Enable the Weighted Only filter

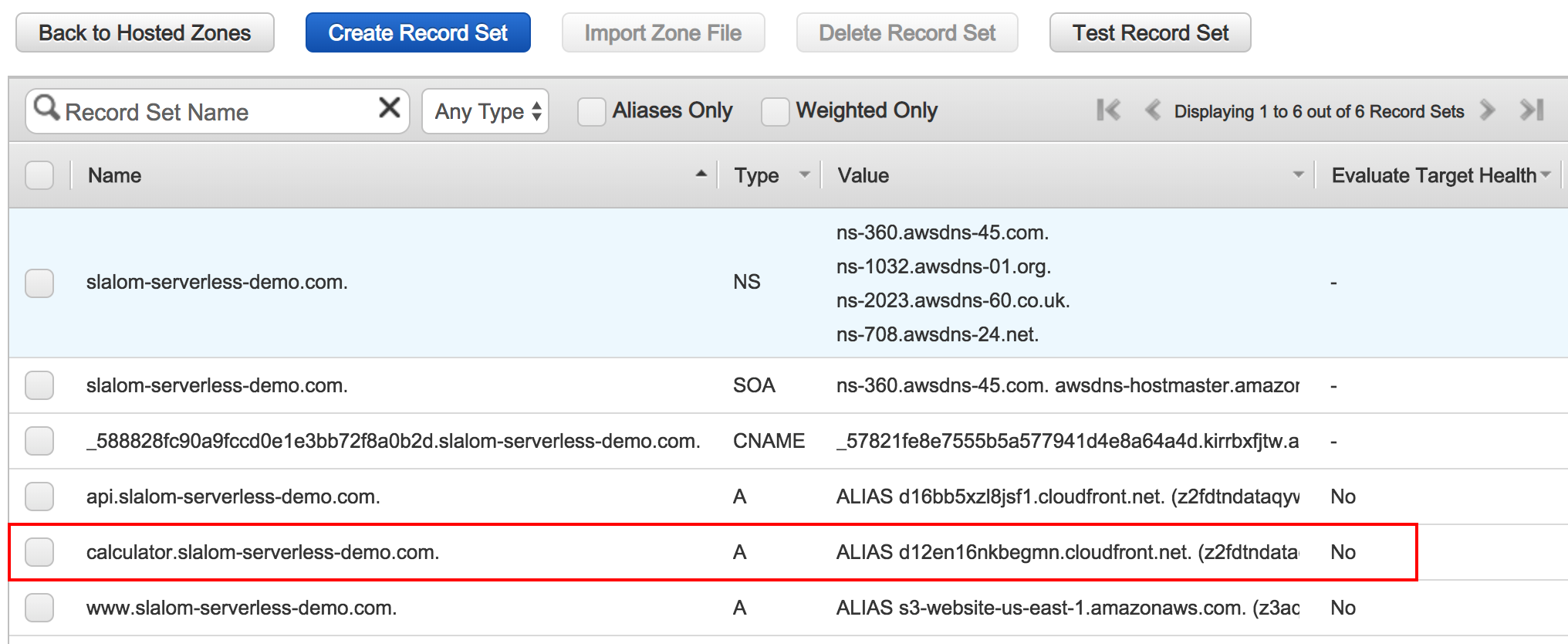point(775,111)
